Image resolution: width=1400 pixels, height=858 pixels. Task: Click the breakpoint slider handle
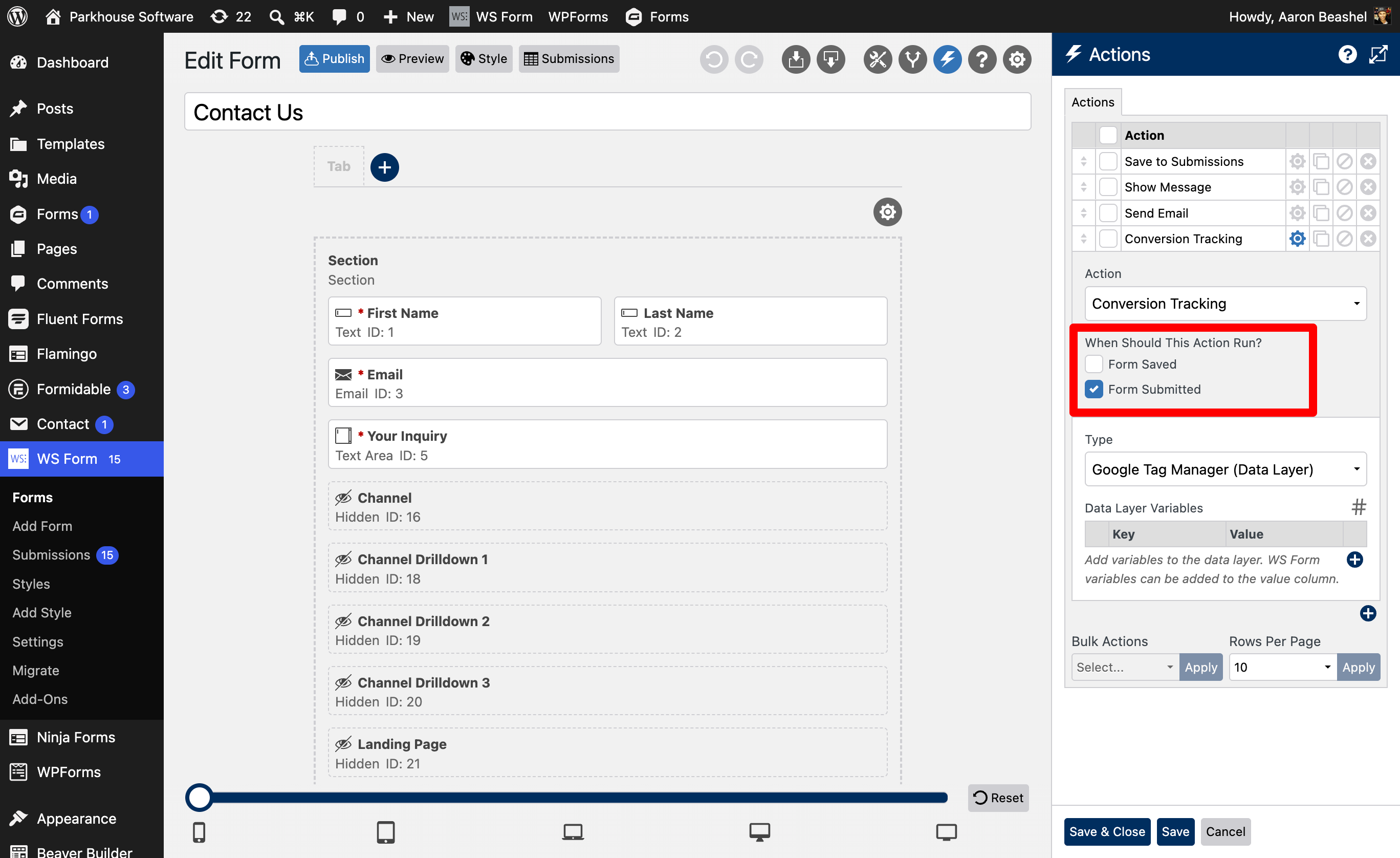199,798
